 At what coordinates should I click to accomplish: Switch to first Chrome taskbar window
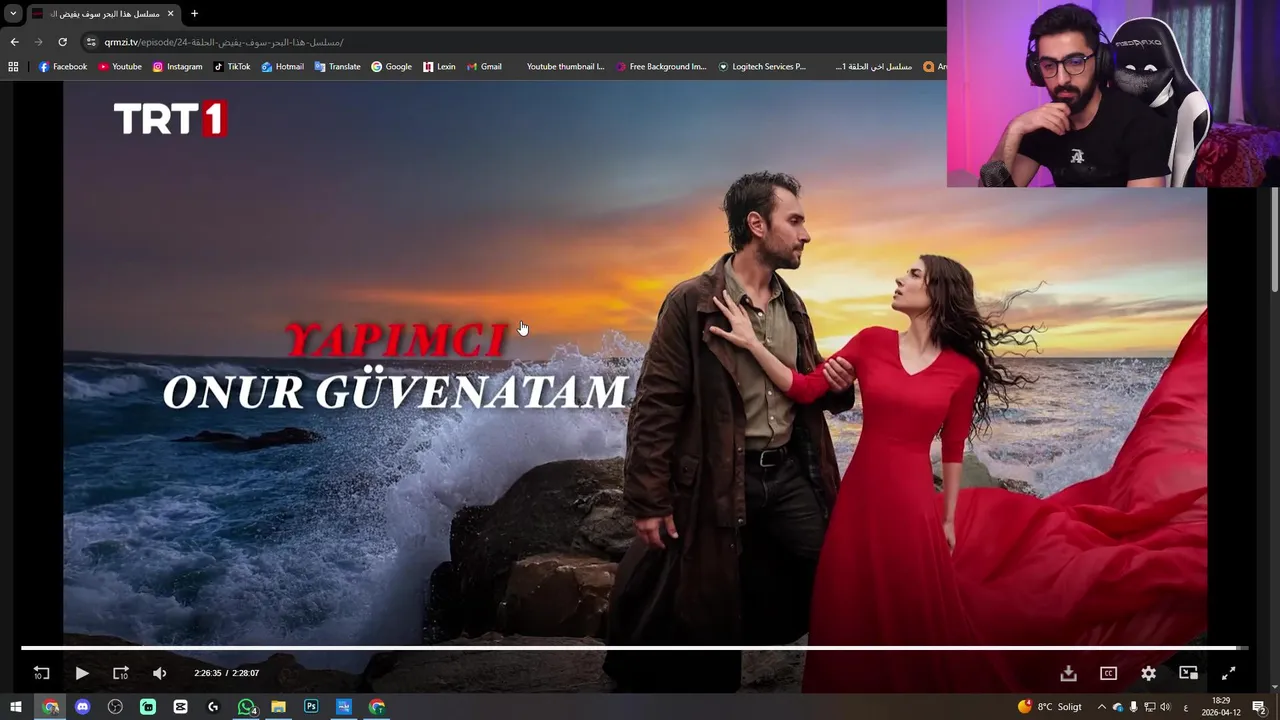50,707
